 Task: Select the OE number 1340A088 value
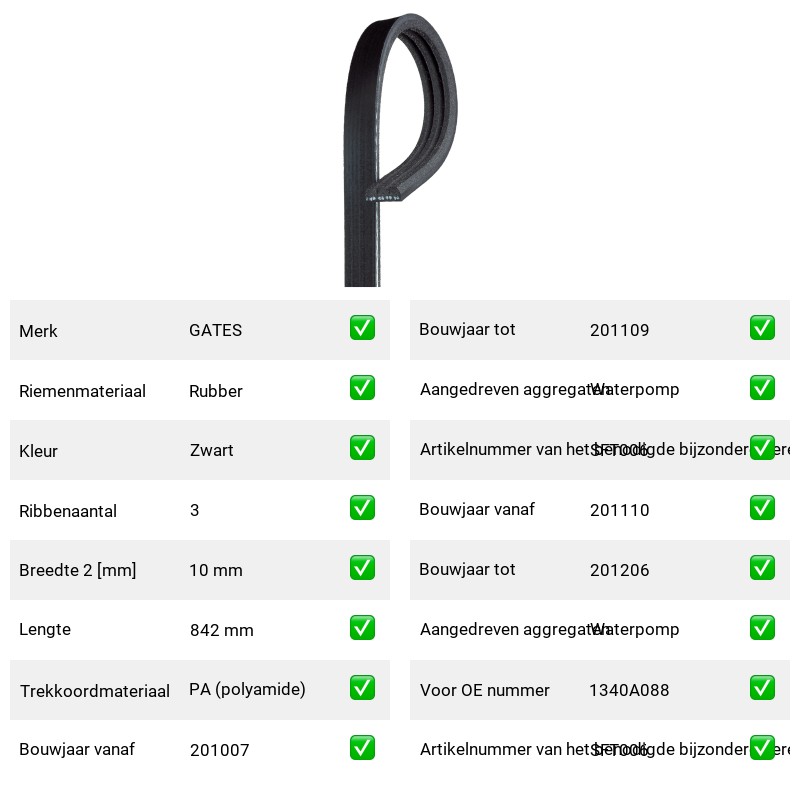pos(629,690)
